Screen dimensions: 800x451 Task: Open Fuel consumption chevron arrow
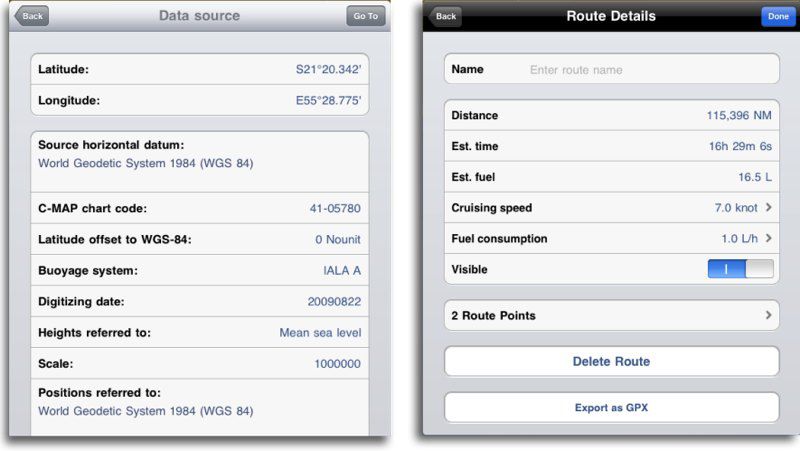[x=768, y=238]
